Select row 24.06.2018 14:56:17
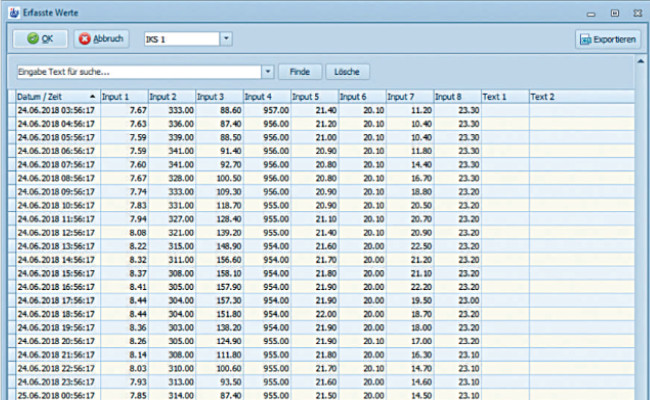This screenshot has height=400, width=650. (321, 260)
